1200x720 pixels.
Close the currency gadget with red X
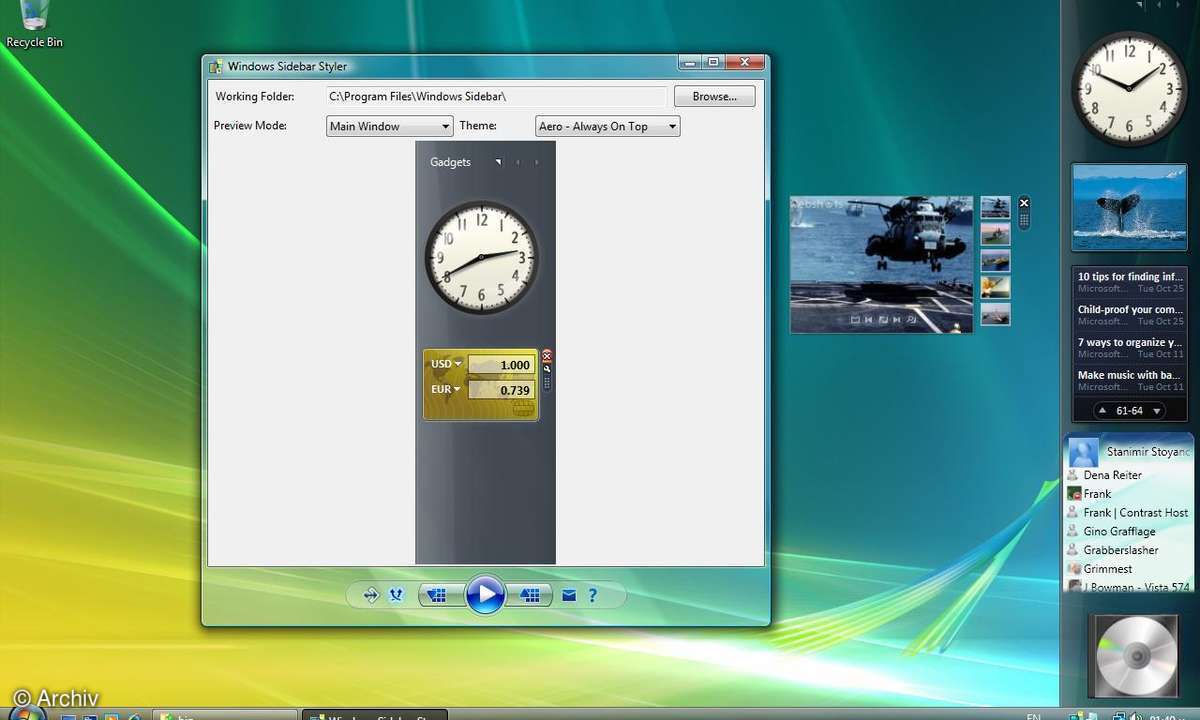pos(547,355)
